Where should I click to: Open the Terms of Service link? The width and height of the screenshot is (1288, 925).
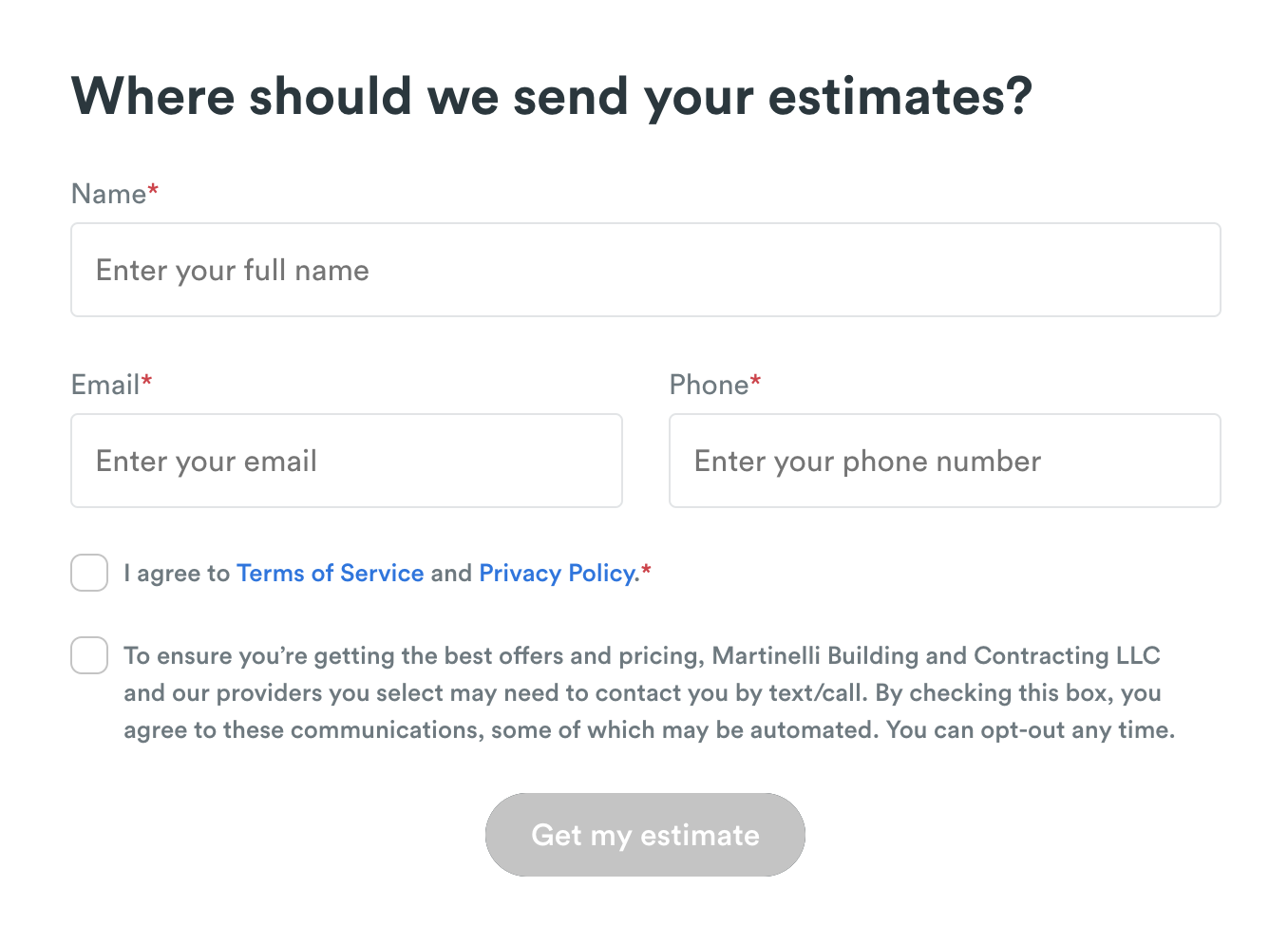[x=330, y=574]
